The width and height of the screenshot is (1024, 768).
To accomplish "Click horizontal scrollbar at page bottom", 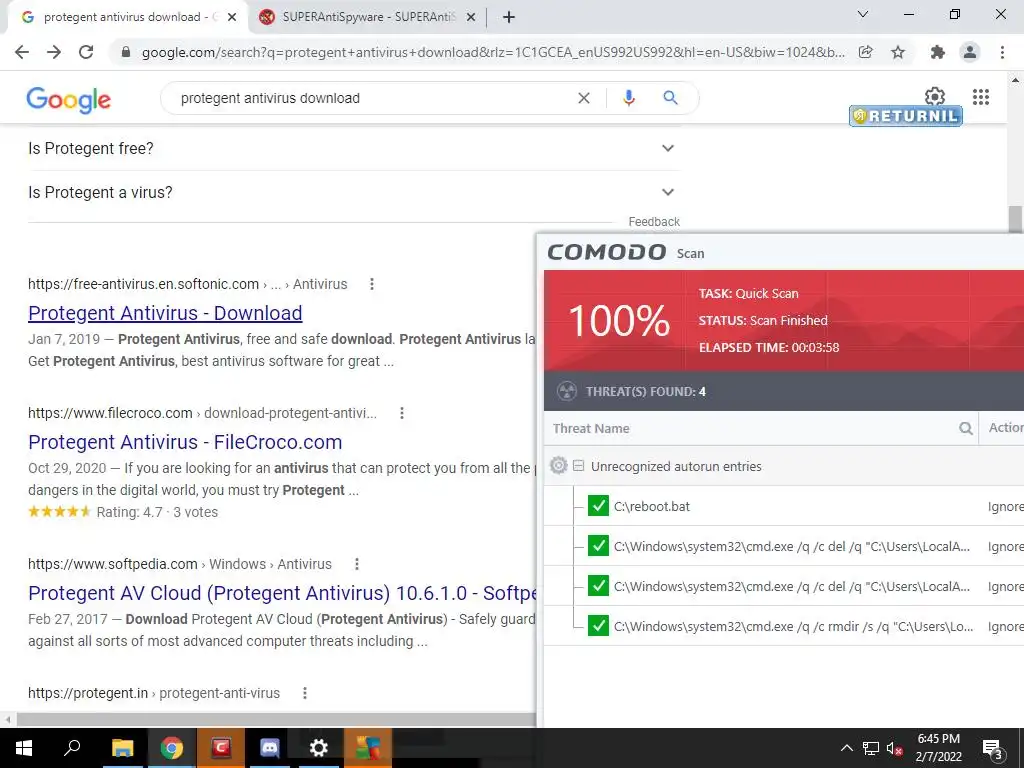I will pyautogui.click(x=274, y=719).
